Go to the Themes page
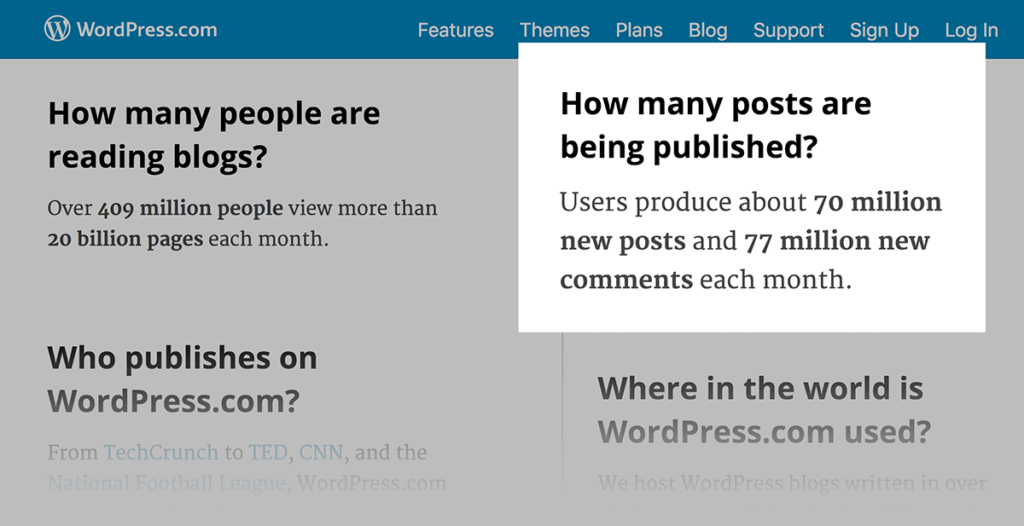Image resolution: width=1024 pixels, height=526 pixels. [555, 30]
